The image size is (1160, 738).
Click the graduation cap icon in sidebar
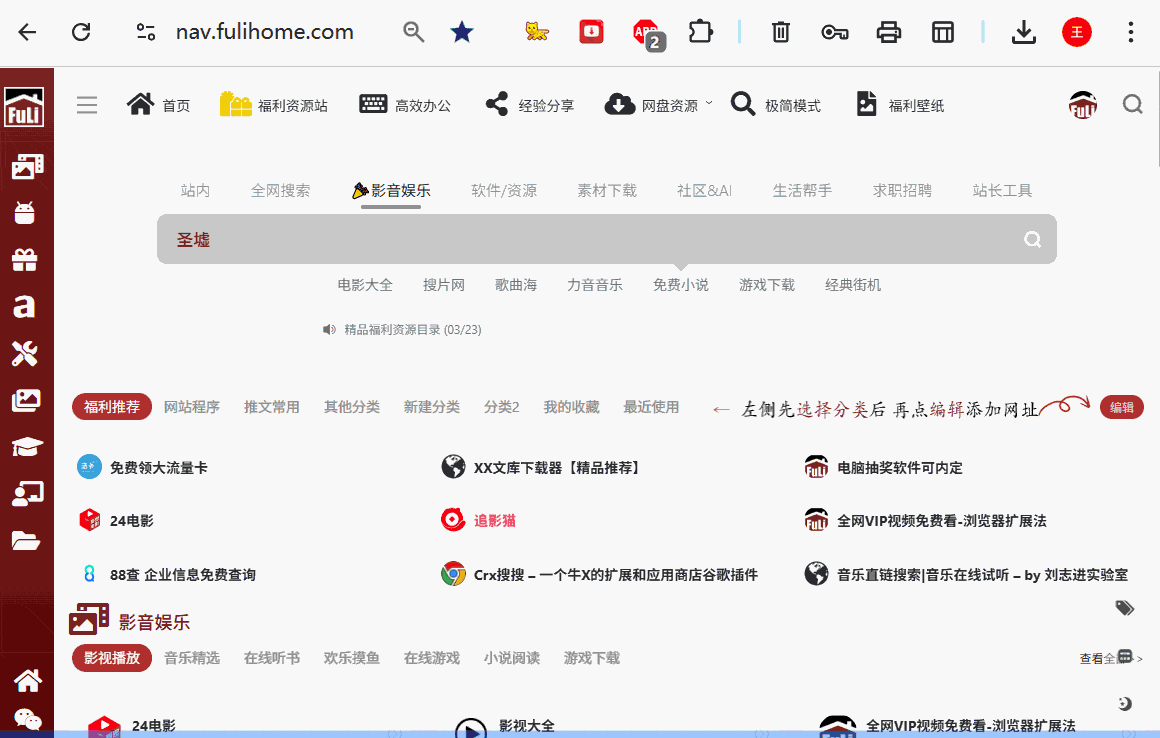tap(27, 446)
